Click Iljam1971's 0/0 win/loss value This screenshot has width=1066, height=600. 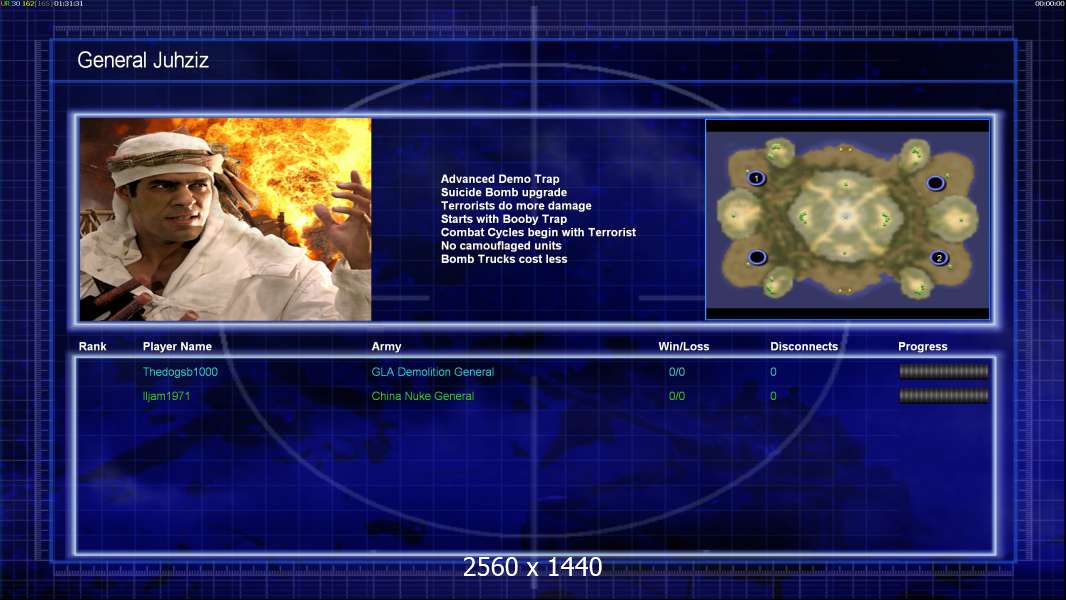676,395
